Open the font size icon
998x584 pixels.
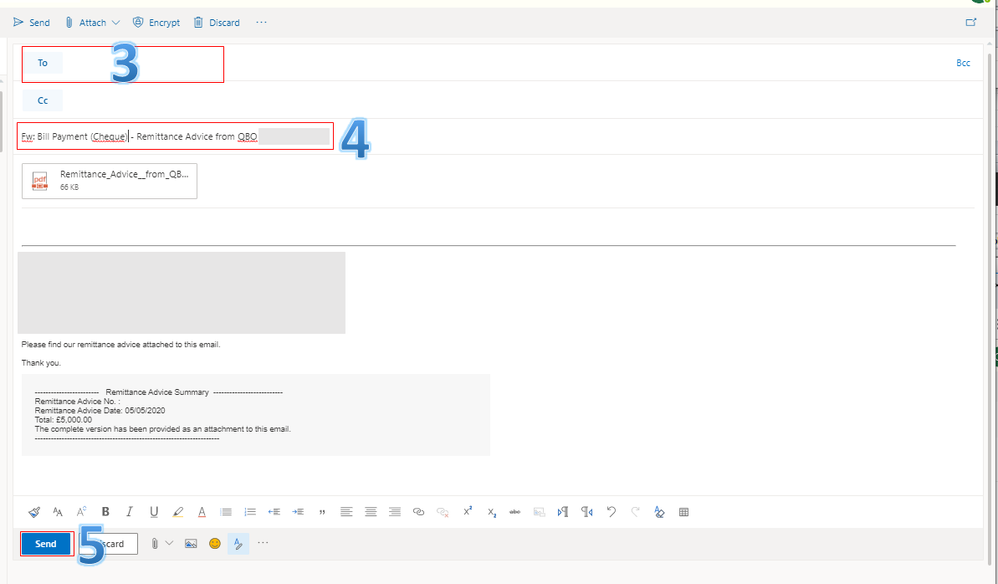[x=58, y=511]
